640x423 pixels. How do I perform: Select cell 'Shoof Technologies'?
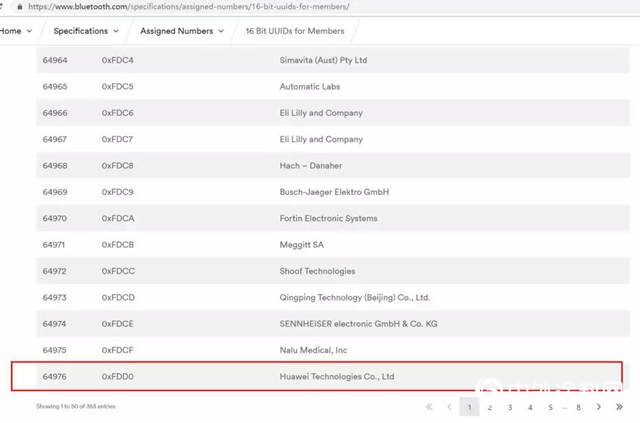pyautogui.click(x=318, y=271)
